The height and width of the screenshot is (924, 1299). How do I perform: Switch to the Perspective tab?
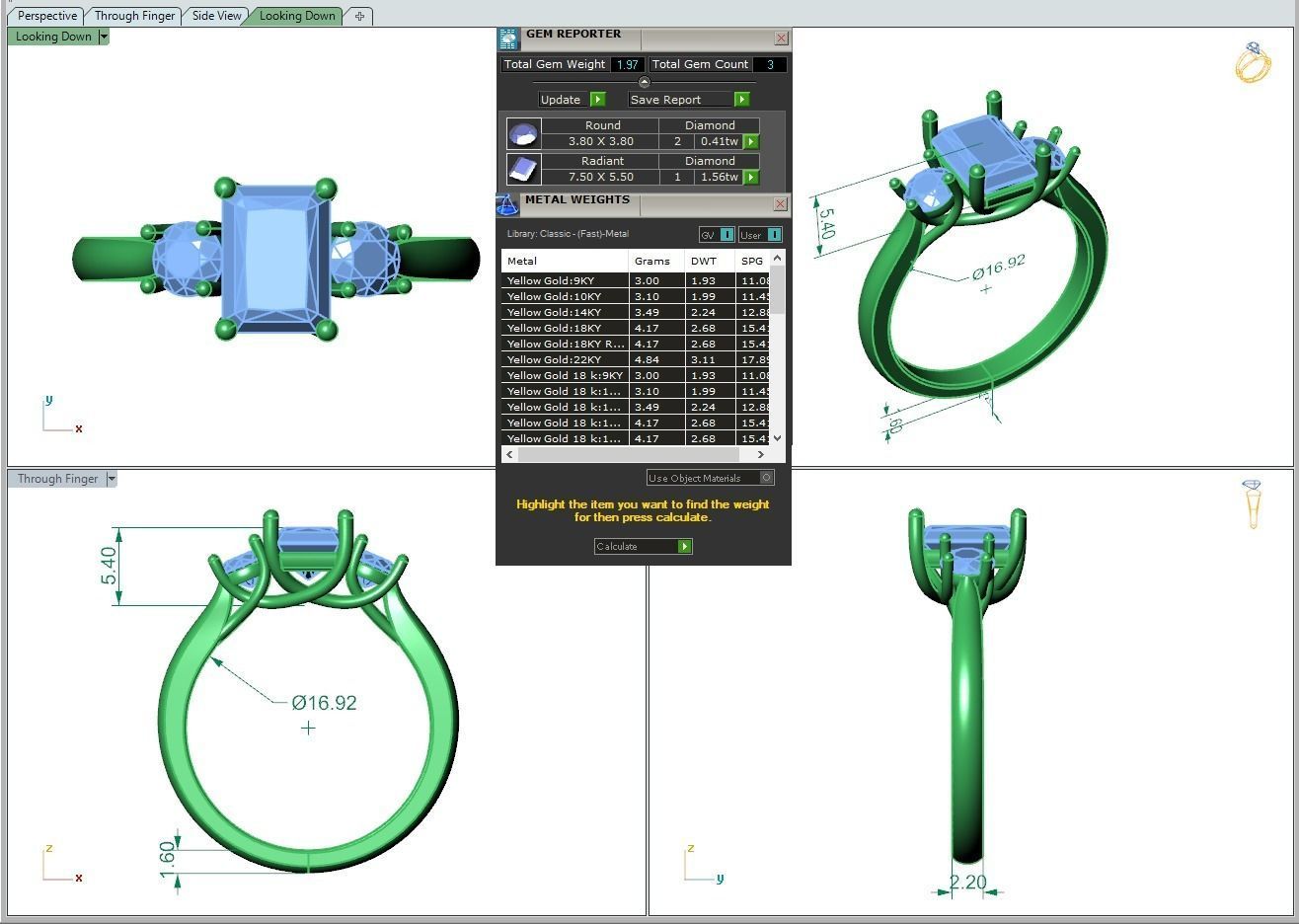(46, 16)
